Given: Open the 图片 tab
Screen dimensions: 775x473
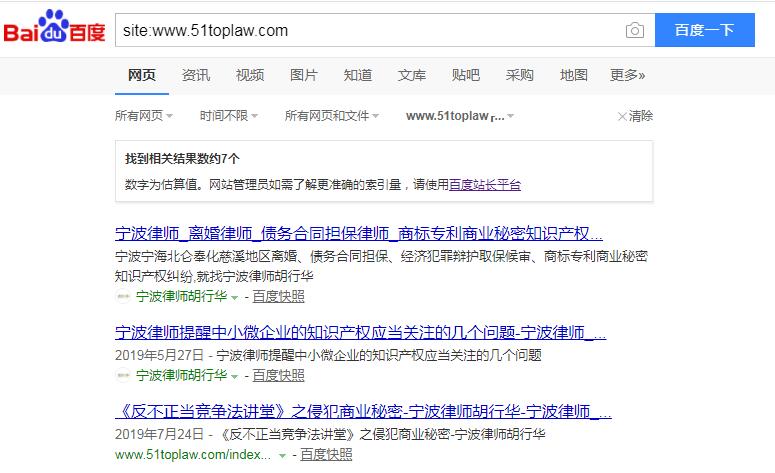Looking at the screenshot, I should (303, 75).
